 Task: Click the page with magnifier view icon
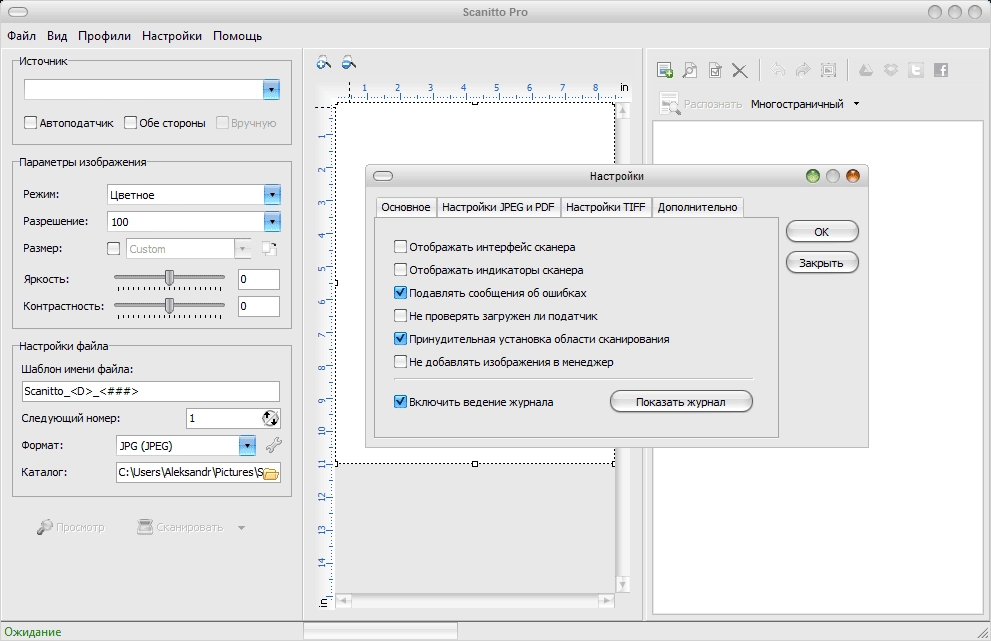pos(690,70)
